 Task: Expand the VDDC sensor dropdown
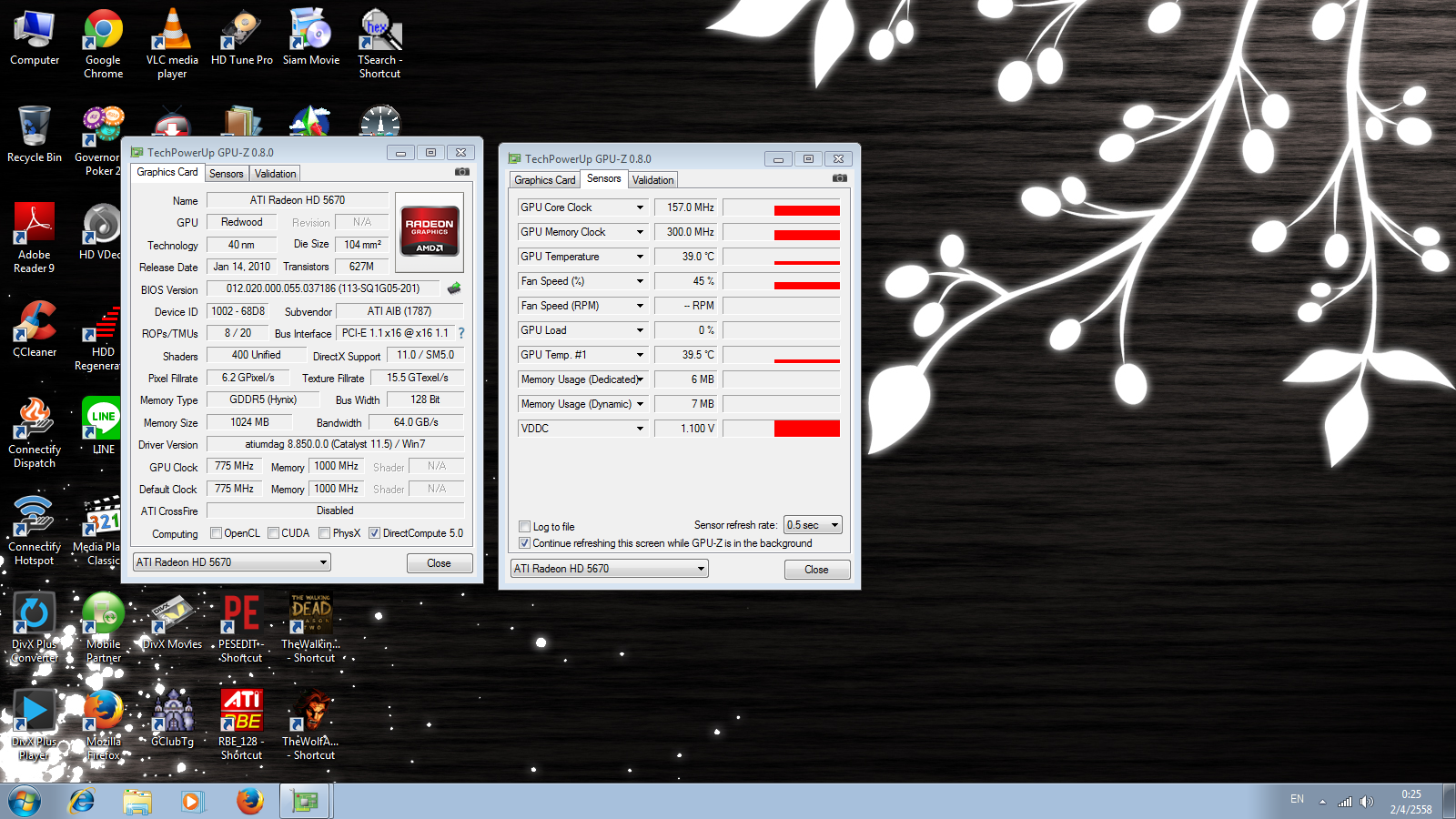640,429
